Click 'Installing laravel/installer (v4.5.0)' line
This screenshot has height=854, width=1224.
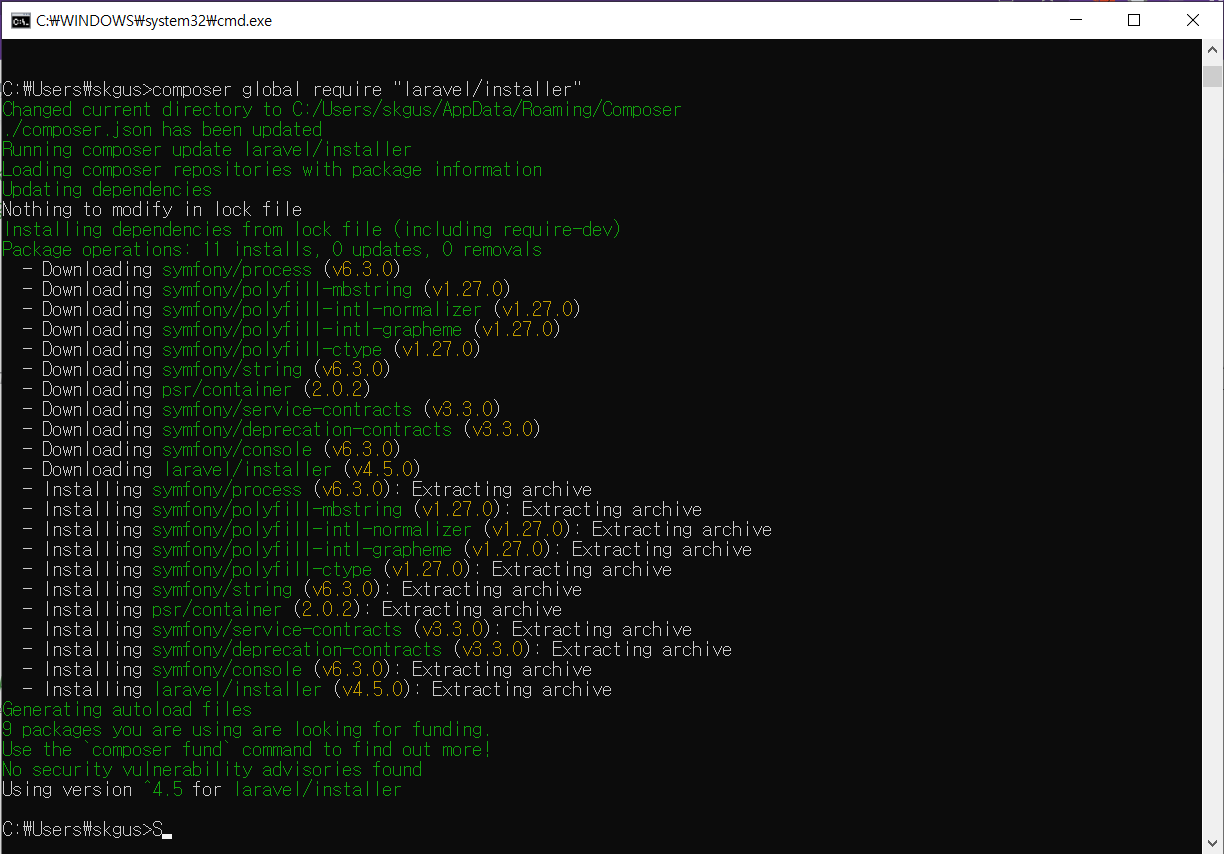317,689
